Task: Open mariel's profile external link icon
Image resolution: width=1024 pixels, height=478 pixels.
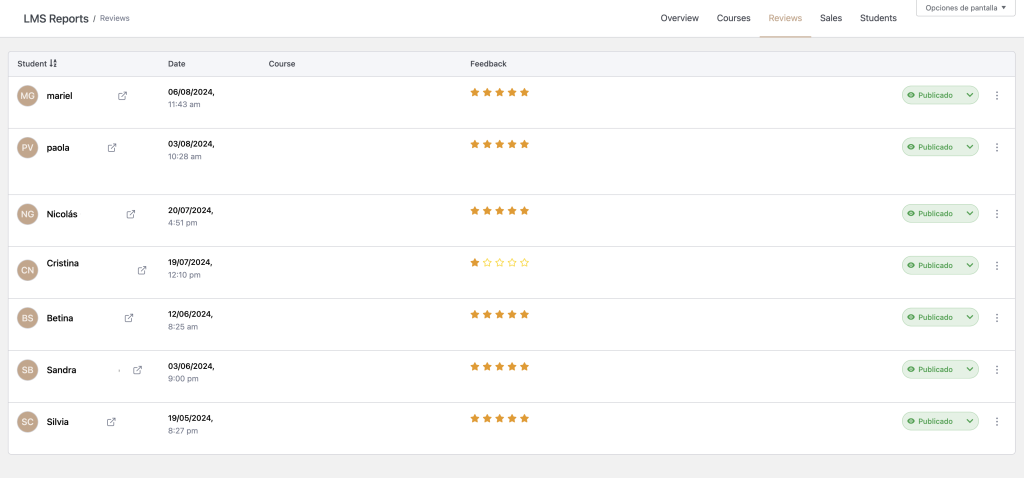Action: 122,96
